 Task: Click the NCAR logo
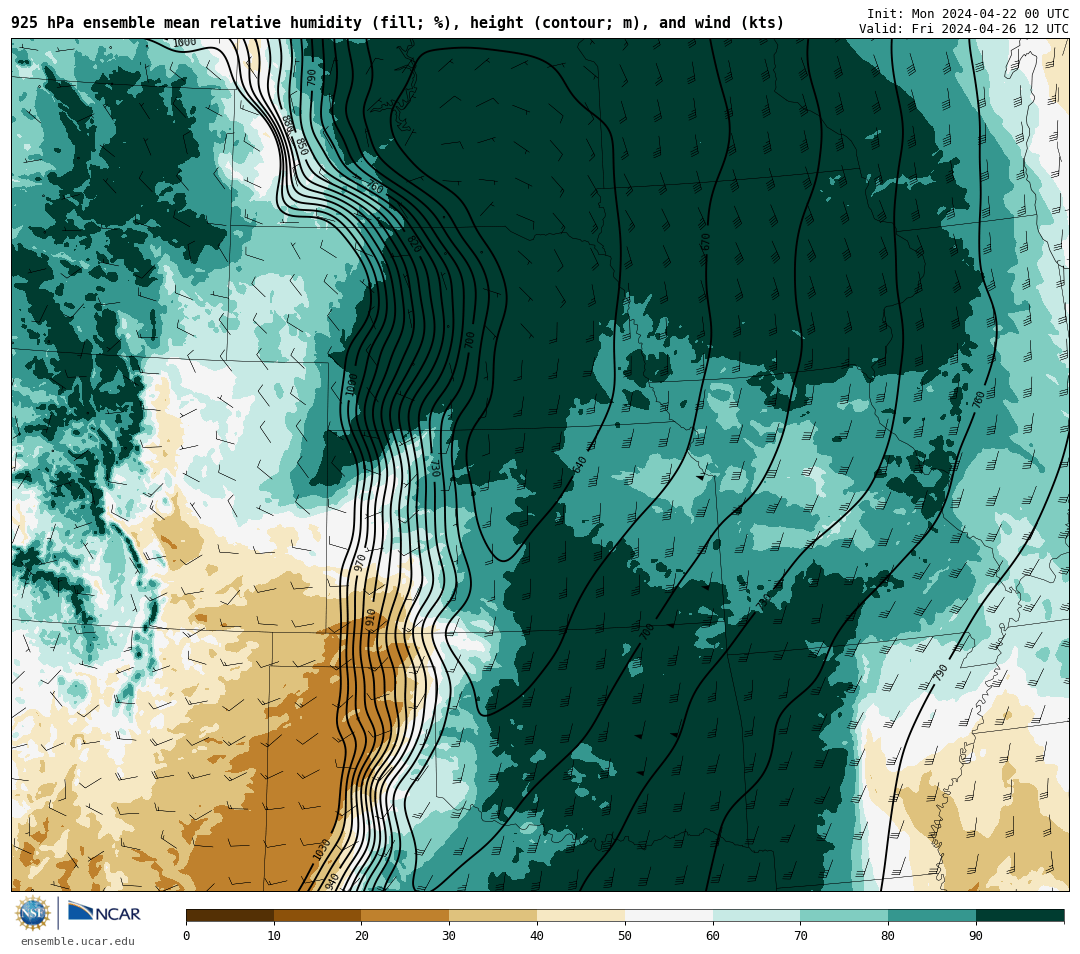(x=104, y=913)
